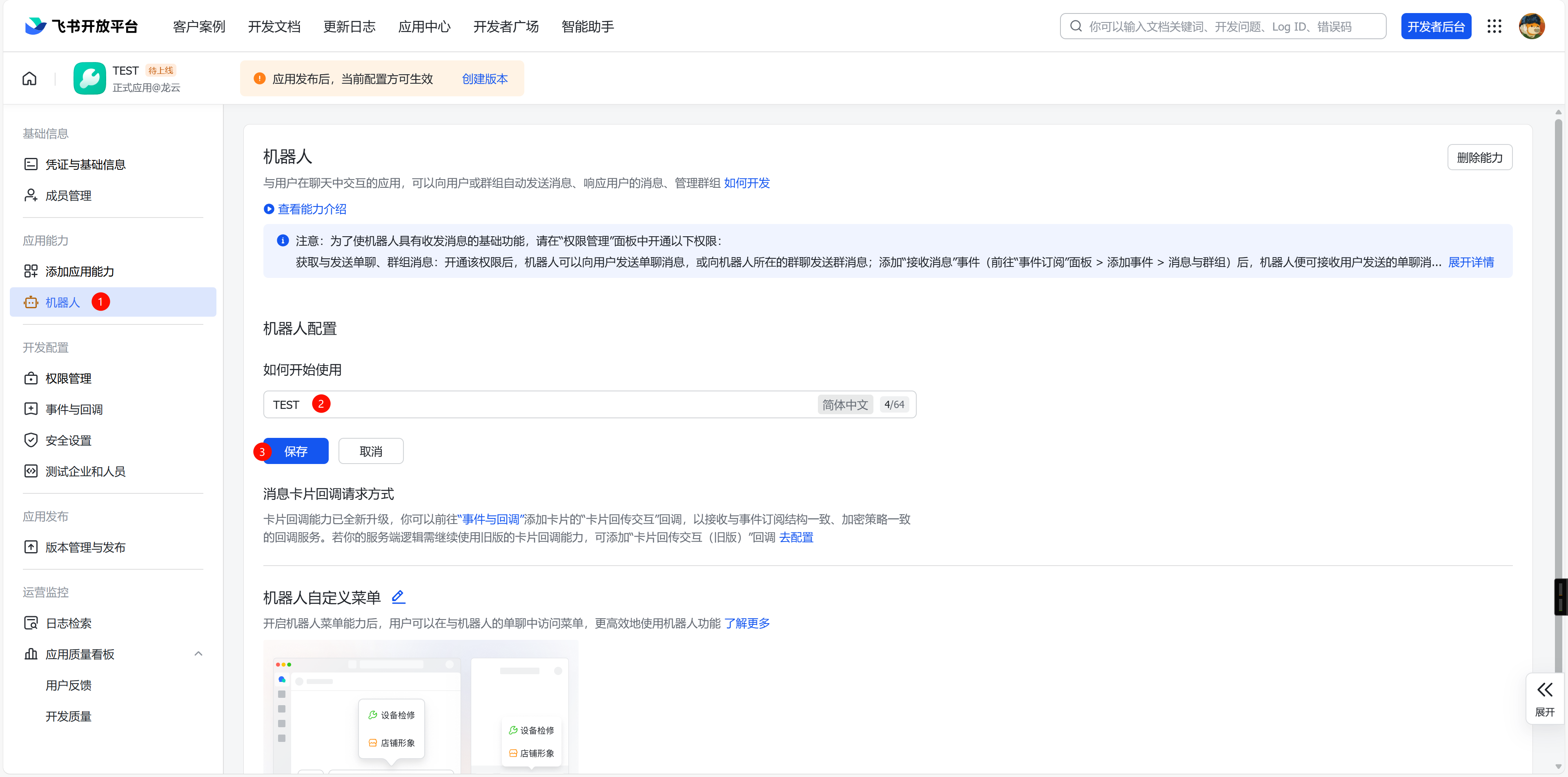Viewport: 1568px width, 777px height.
Task: Click the home icon in breadcrumb
Action: coord(29,78)
